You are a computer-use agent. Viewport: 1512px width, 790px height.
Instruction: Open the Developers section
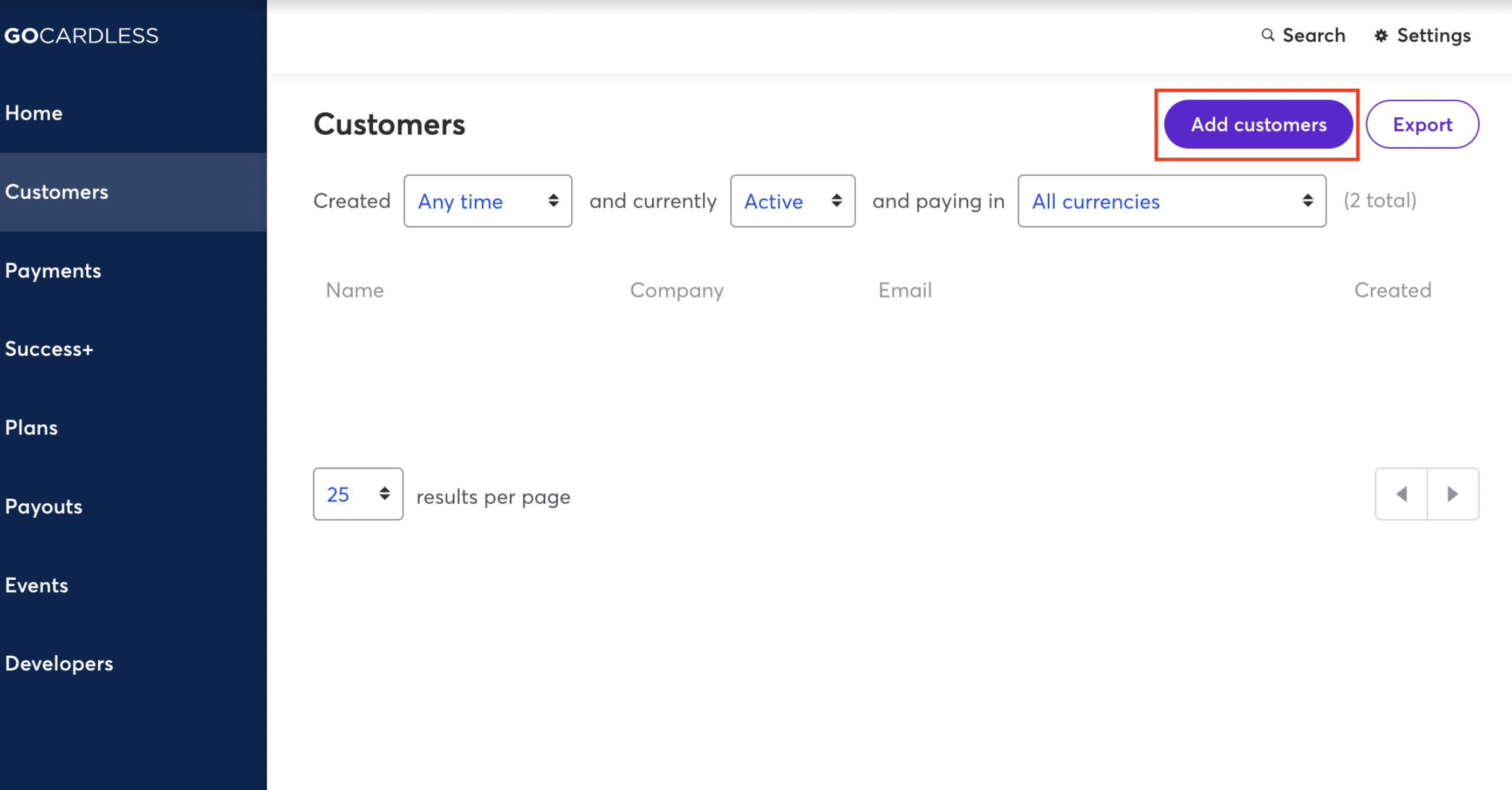[x=133, y=663]
